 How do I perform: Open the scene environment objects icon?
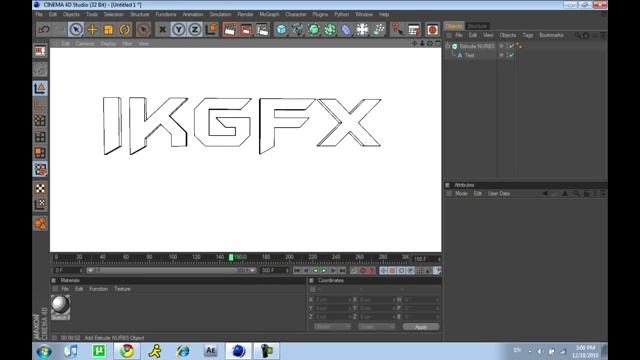click(362, 29)
